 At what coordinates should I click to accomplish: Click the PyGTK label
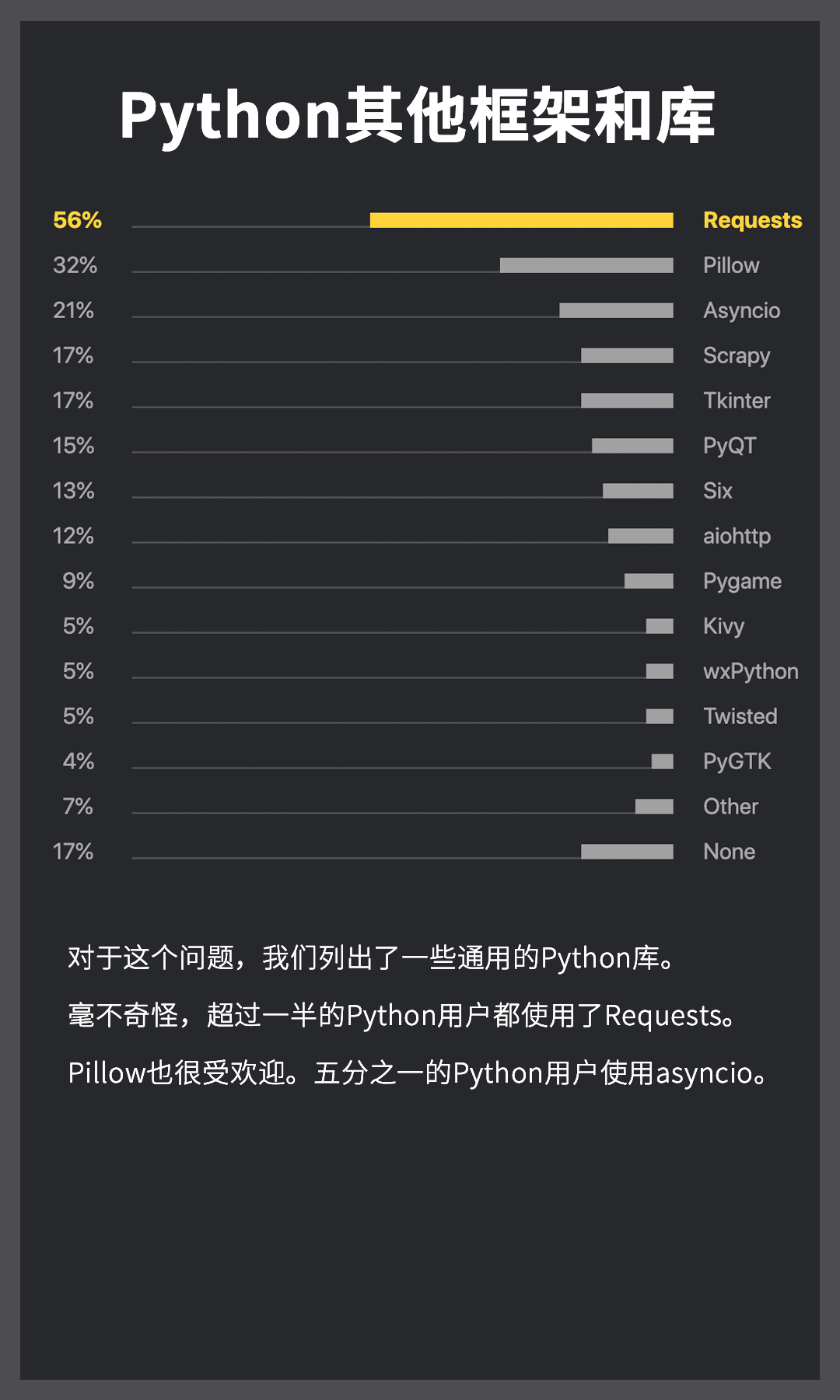737,761
